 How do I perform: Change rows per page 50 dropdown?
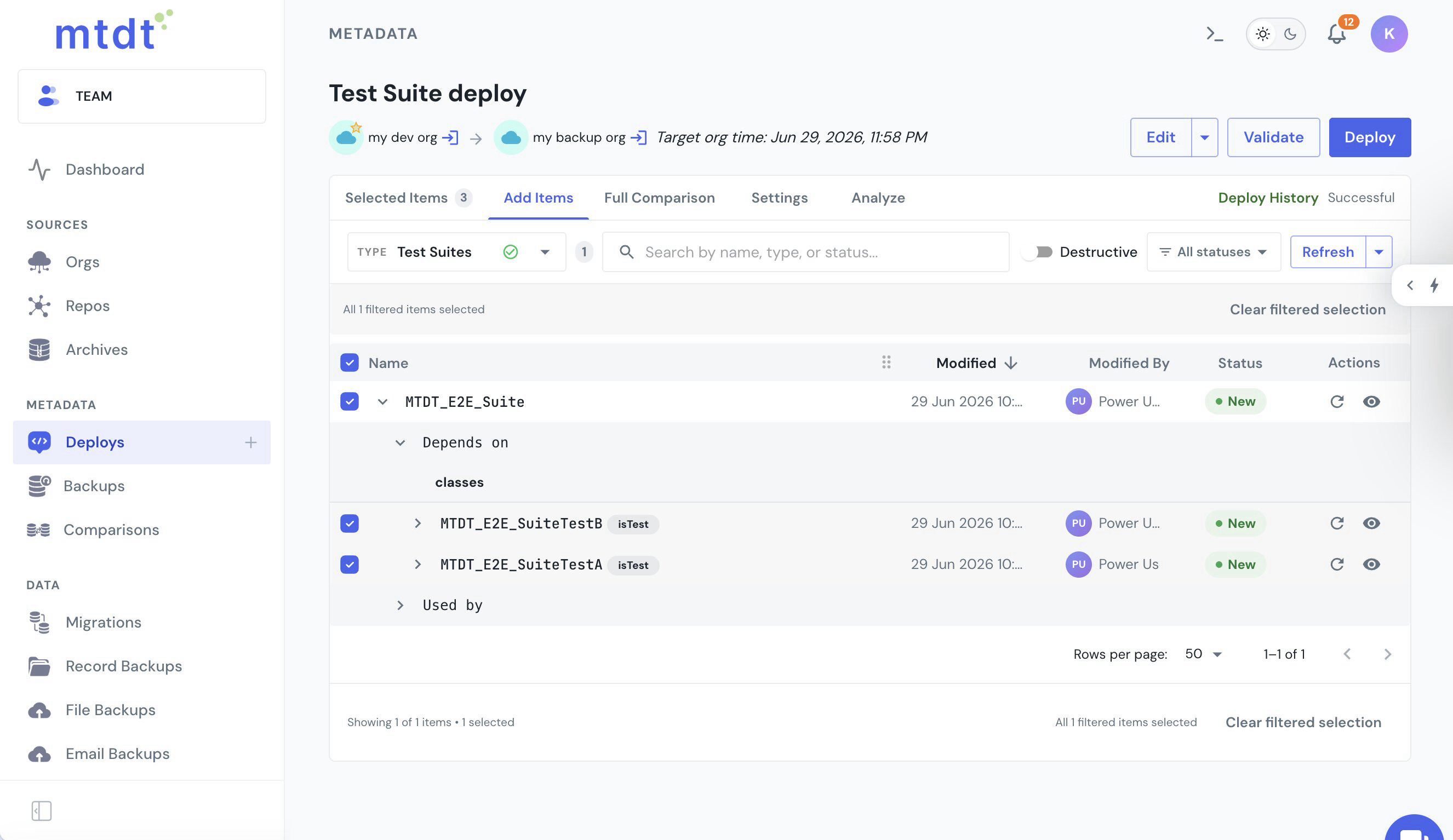pos(1203,654)
